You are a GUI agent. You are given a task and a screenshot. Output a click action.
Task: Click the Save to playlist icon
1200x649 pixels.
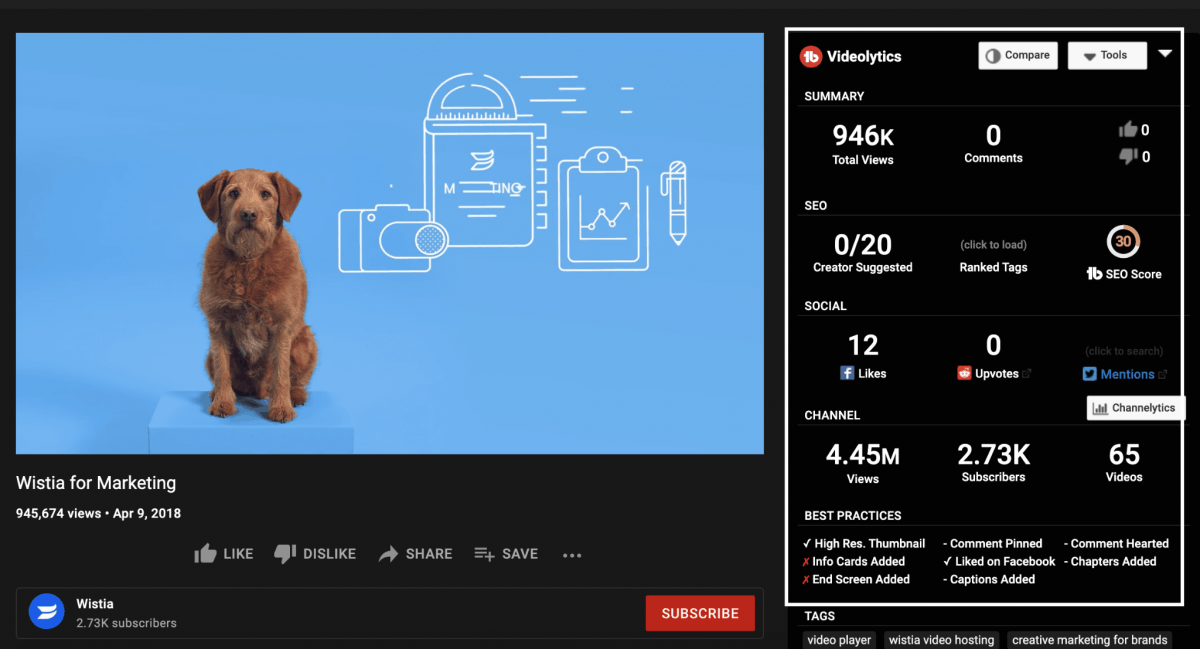(484, 554)
